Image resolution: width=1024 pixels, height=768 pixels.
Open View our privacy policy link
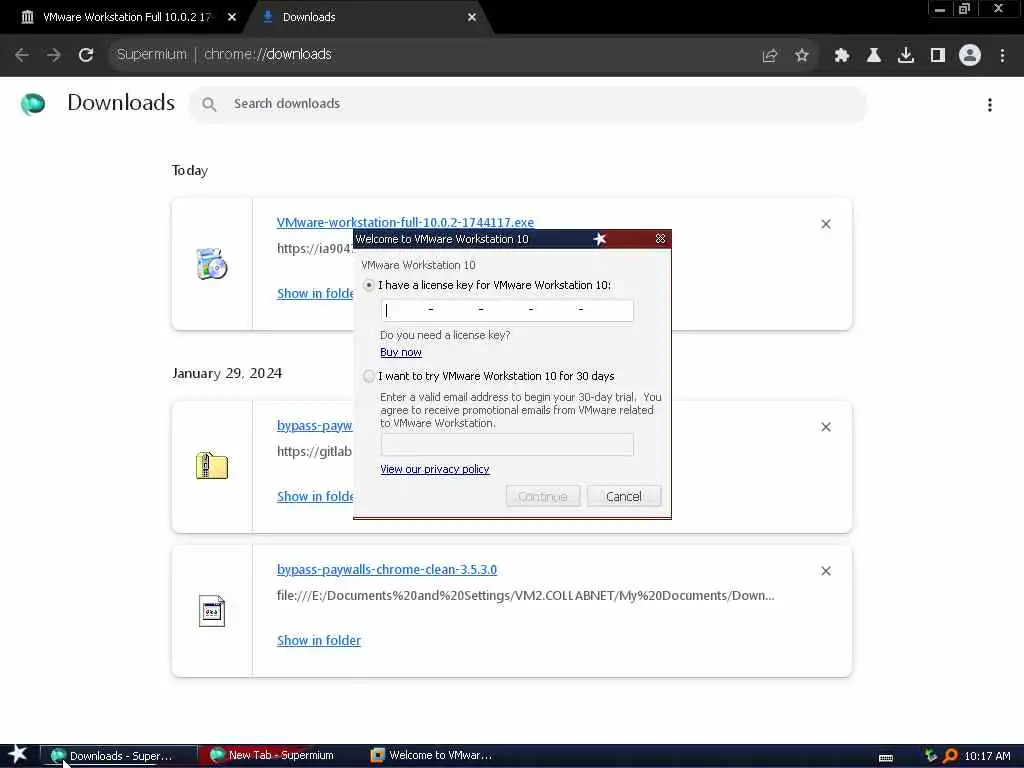click(435, 469)
